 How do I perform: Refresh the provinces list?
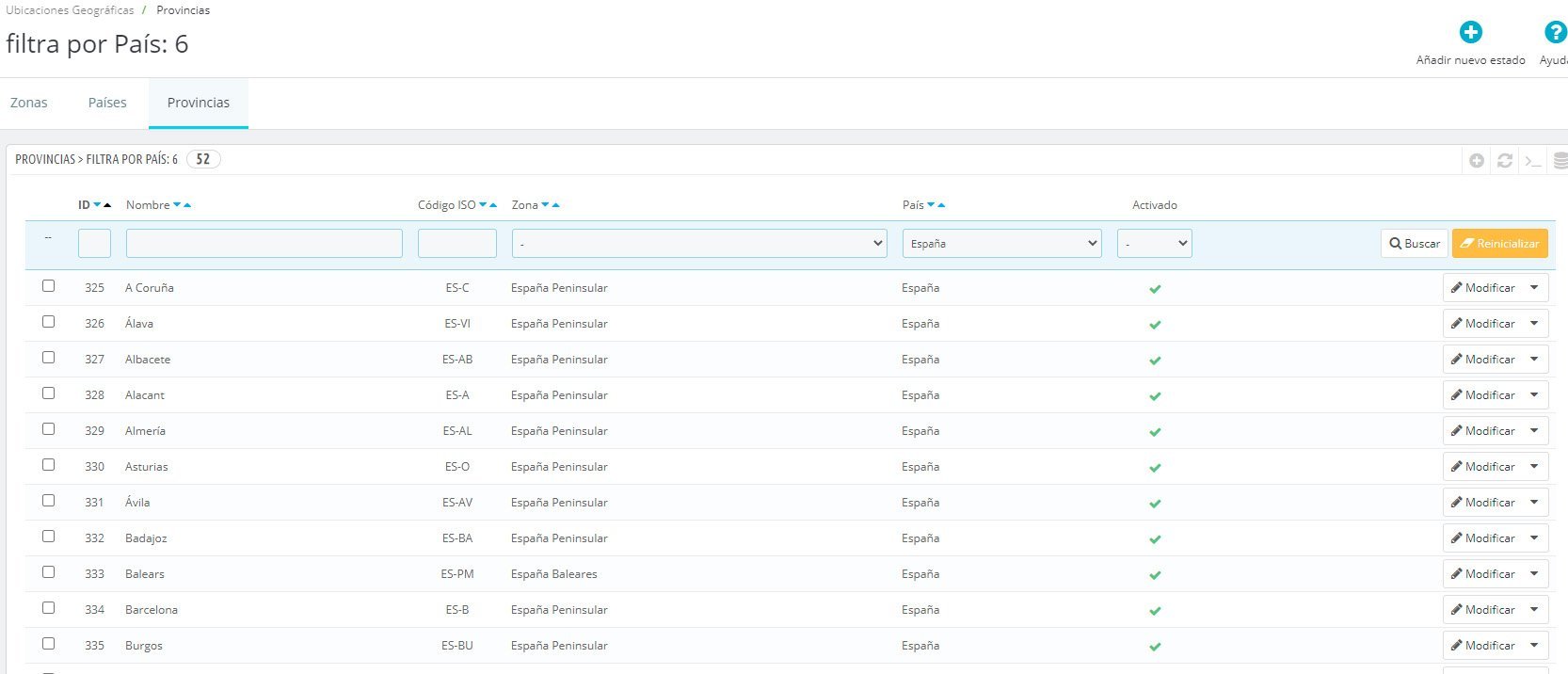click(x=1505, y=161)
